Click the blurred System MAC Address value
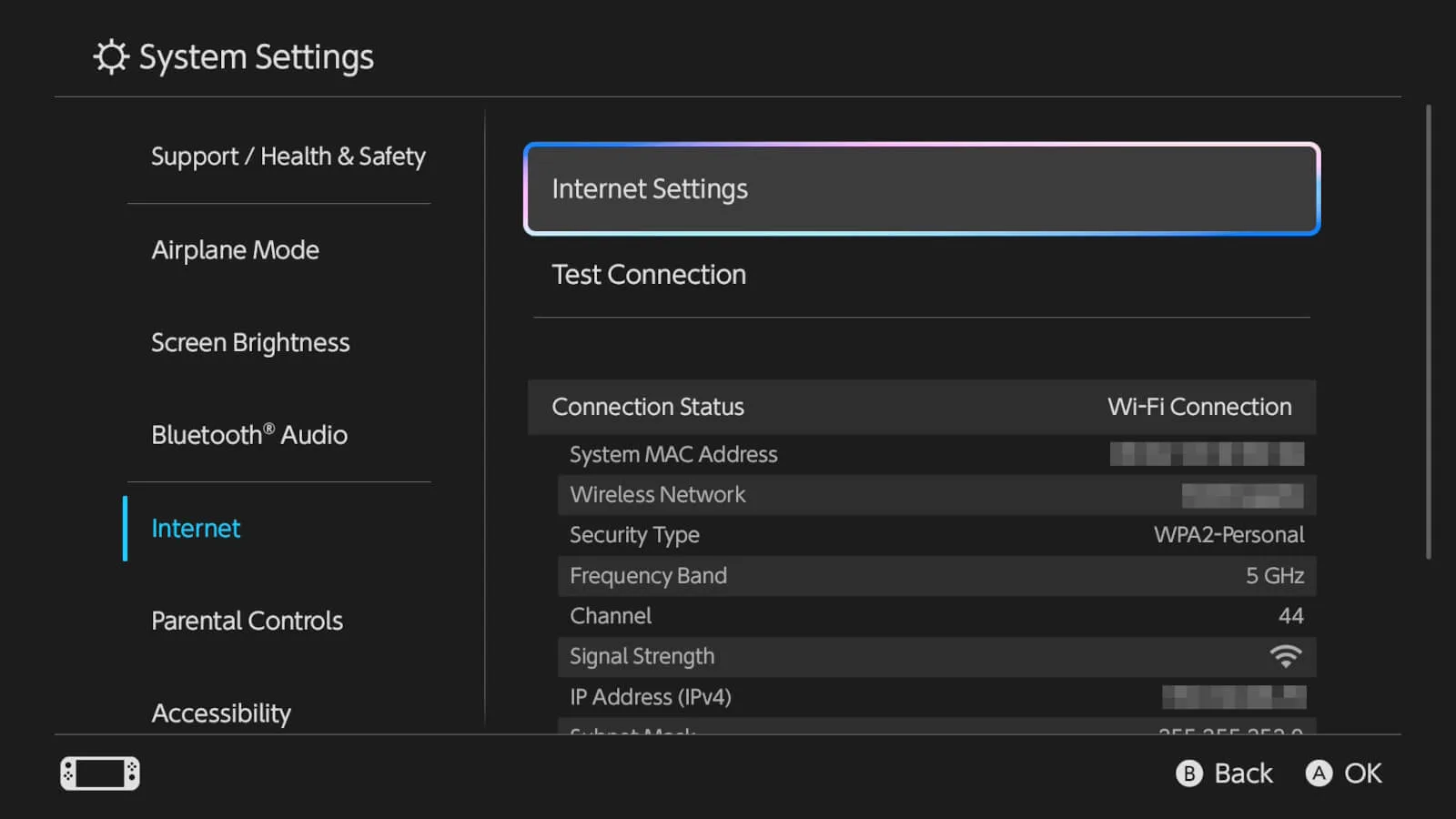This screenshot has width=1456, height=819. [1206, 453]
